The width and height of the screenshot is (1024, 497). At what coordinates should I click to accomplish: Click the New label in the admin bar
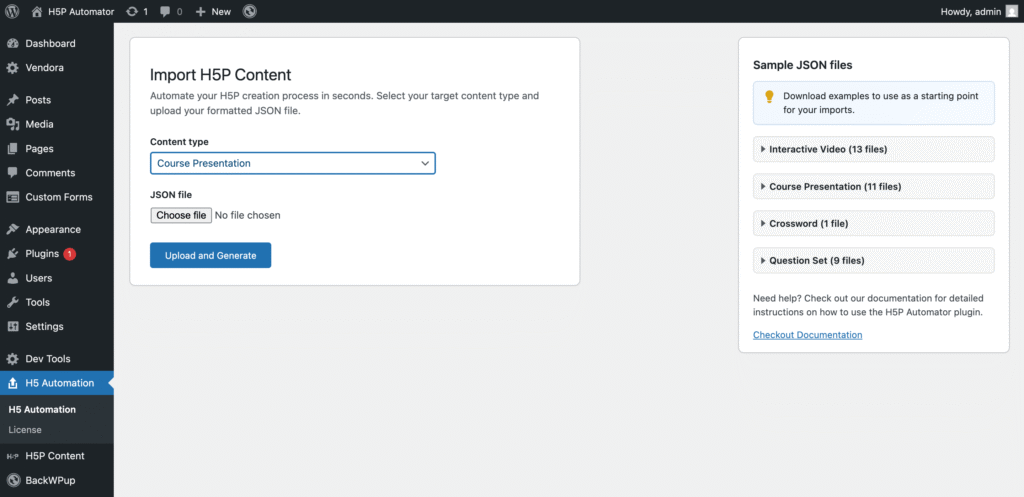point(221,12)
